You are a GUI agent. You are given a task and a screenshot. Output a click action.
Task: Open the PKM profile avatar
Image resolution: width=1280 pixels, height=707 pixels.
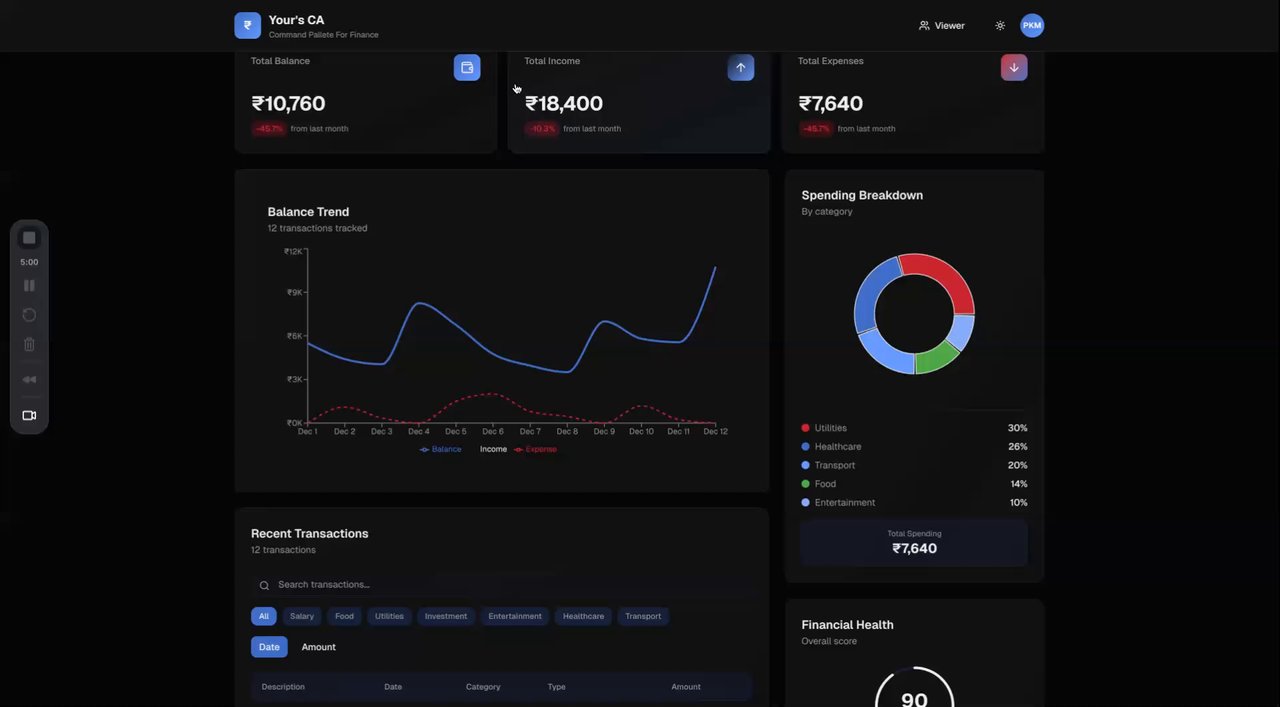[x=1032, y=26]
